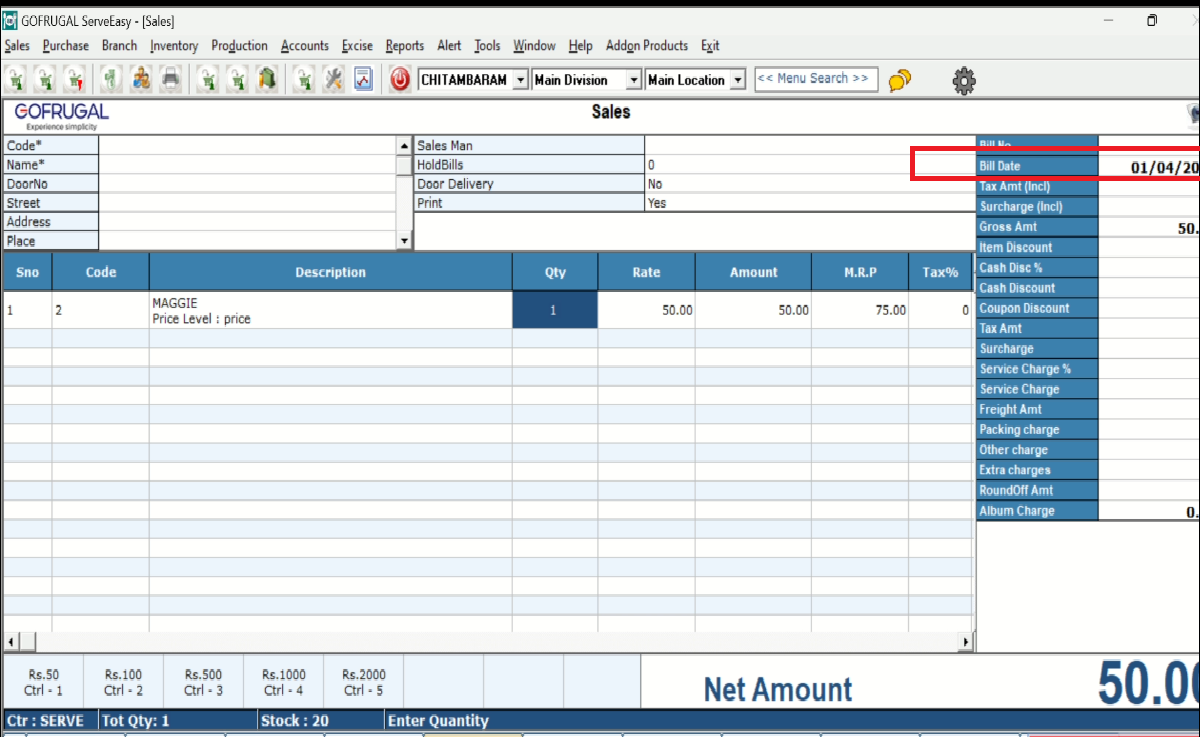The image size is (1200, 755).
Task: Click the Service Charge % label row
Action: coord(1037,369)
